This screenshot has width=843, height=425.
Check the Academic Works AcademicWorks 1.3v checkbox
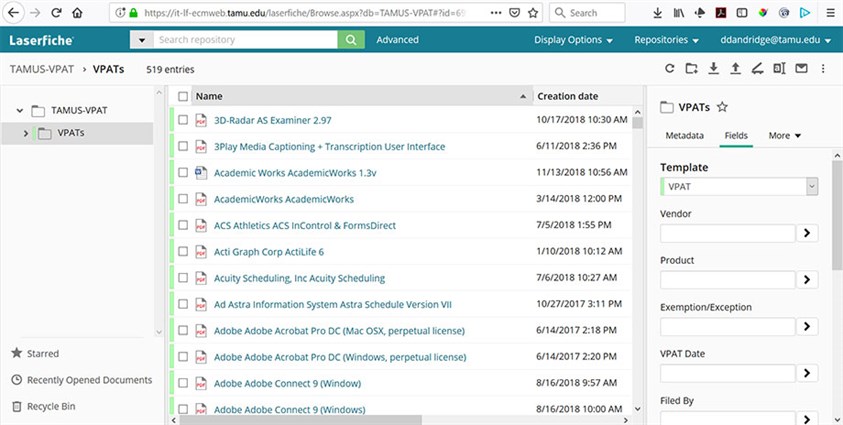pos(183,172)
